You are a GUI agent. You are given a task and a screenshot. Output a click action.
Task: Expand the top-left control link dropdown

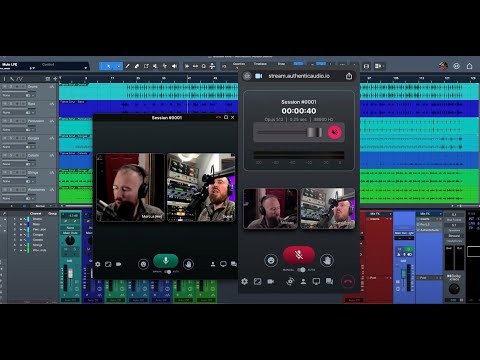[86, 68]
